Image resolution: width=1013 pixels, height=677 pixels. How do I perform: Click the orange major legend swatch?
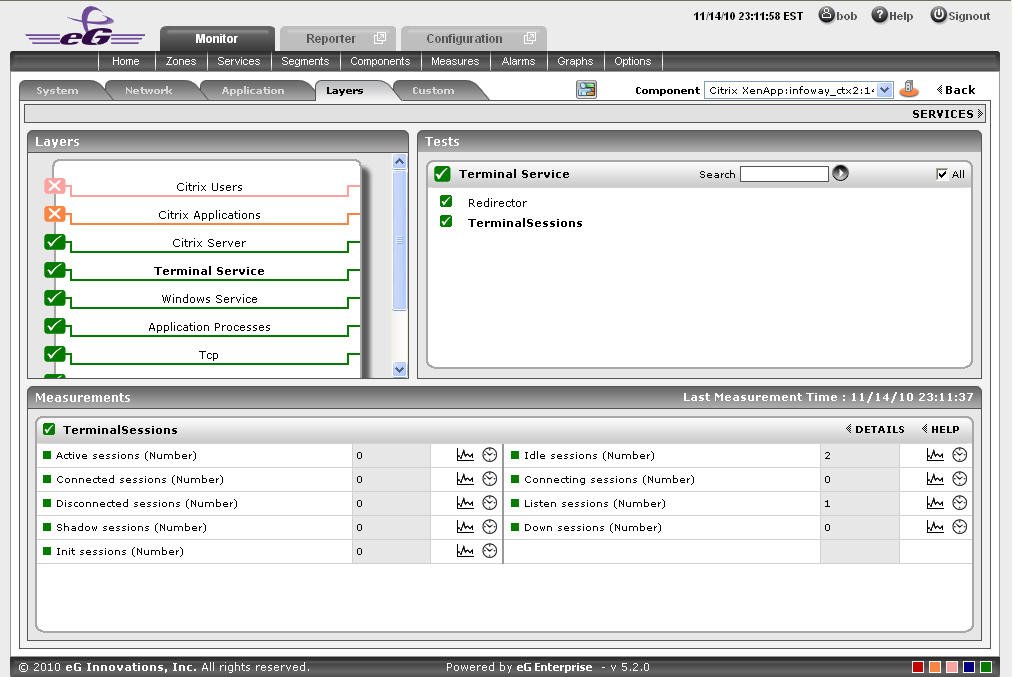pos(934,667)
